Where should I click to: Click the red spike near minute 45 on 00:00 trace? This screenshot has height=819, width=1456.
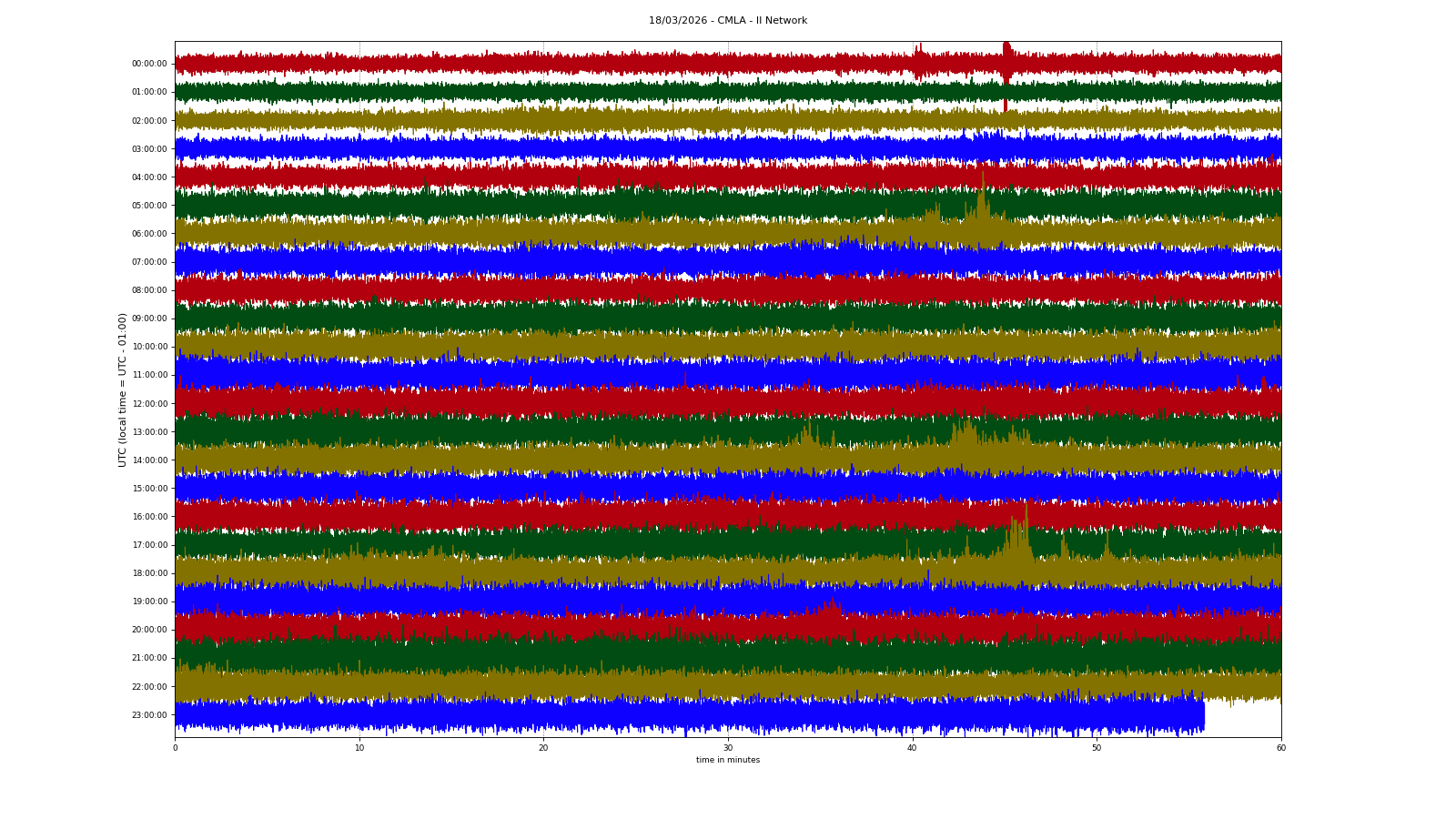[1006, 62]
